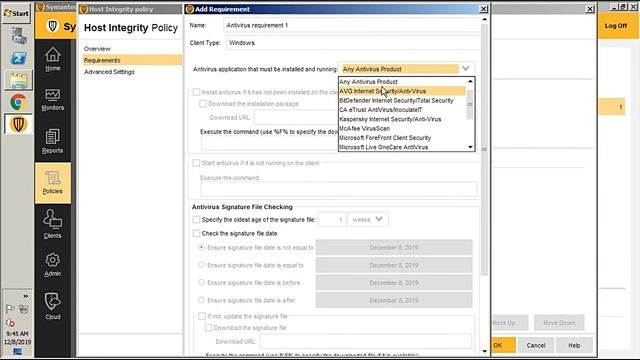Open the Cloud section
This screenshot has height=360, width=640.
53,306
